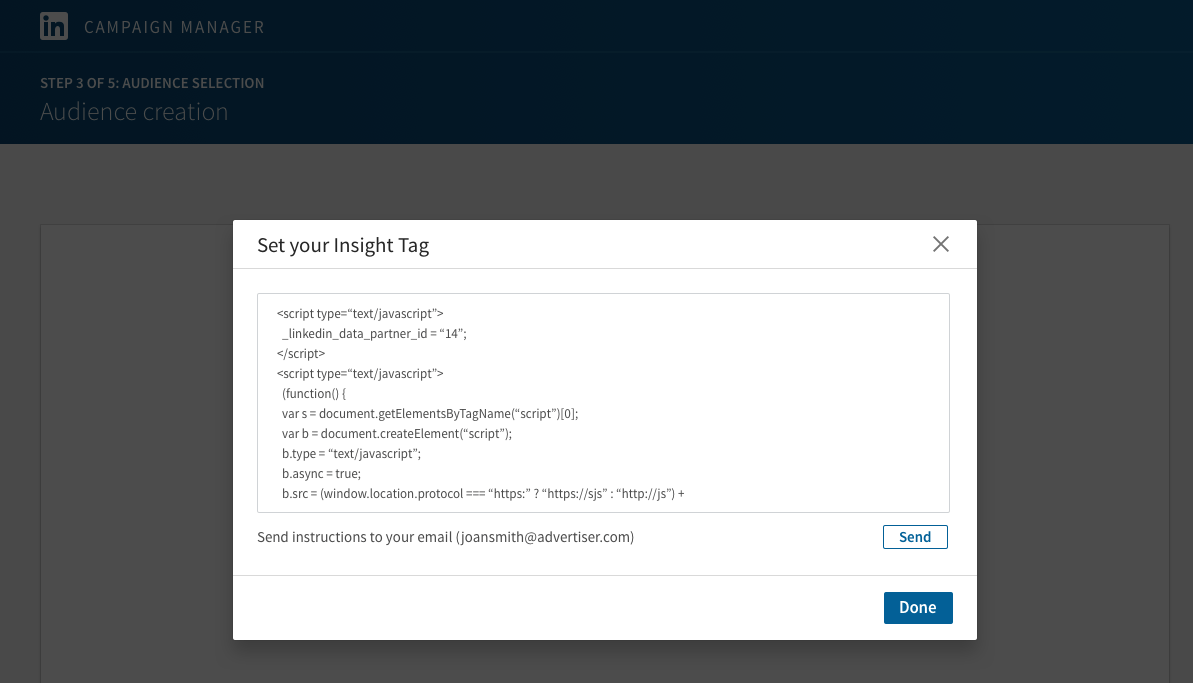Click the Step 3 of 5 Audience Selection label

[x=152, y=83]
